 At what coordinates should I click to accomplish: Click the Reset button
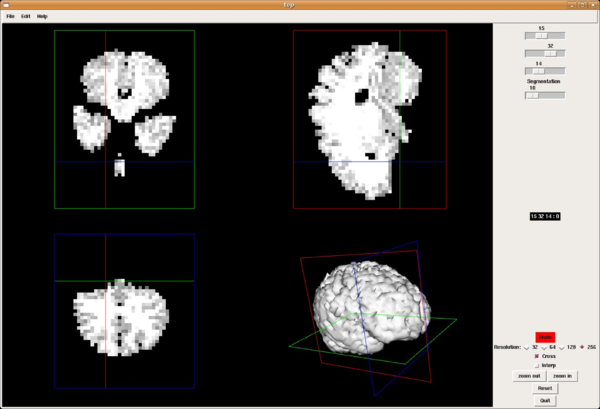pos(545,388)
